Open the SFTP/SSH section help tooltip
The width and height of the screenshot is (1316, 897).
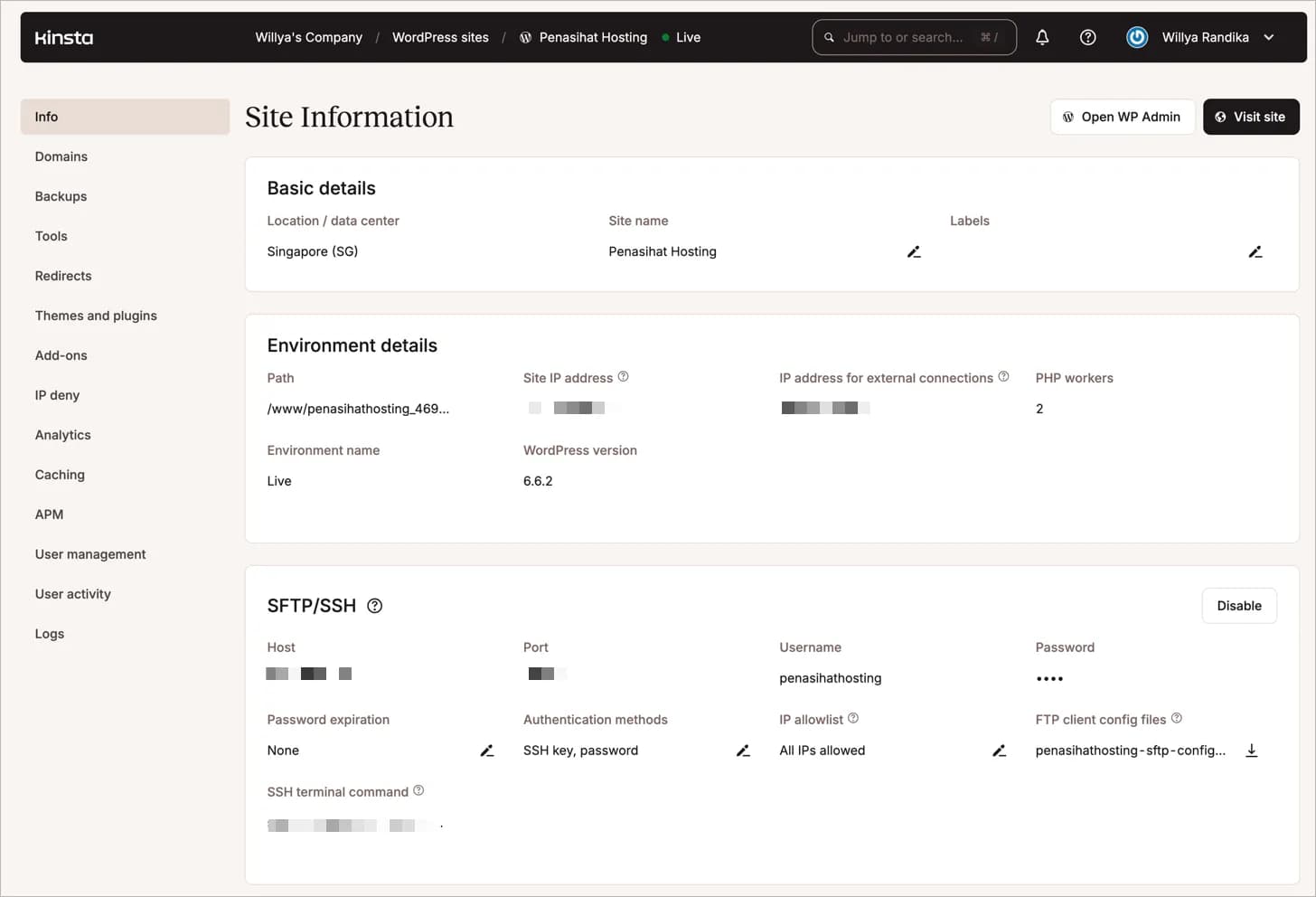point(374,605)
